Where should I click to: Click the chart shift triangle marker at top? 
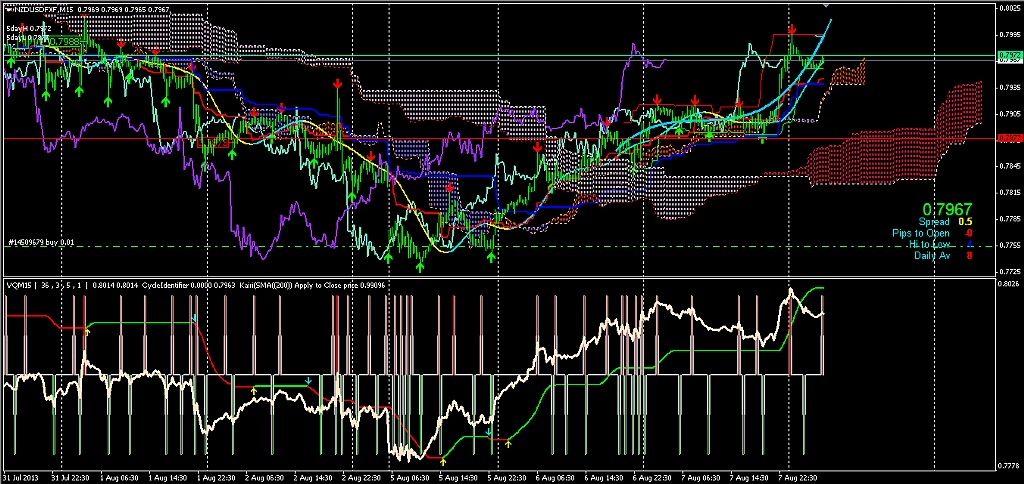click(827, 5)
